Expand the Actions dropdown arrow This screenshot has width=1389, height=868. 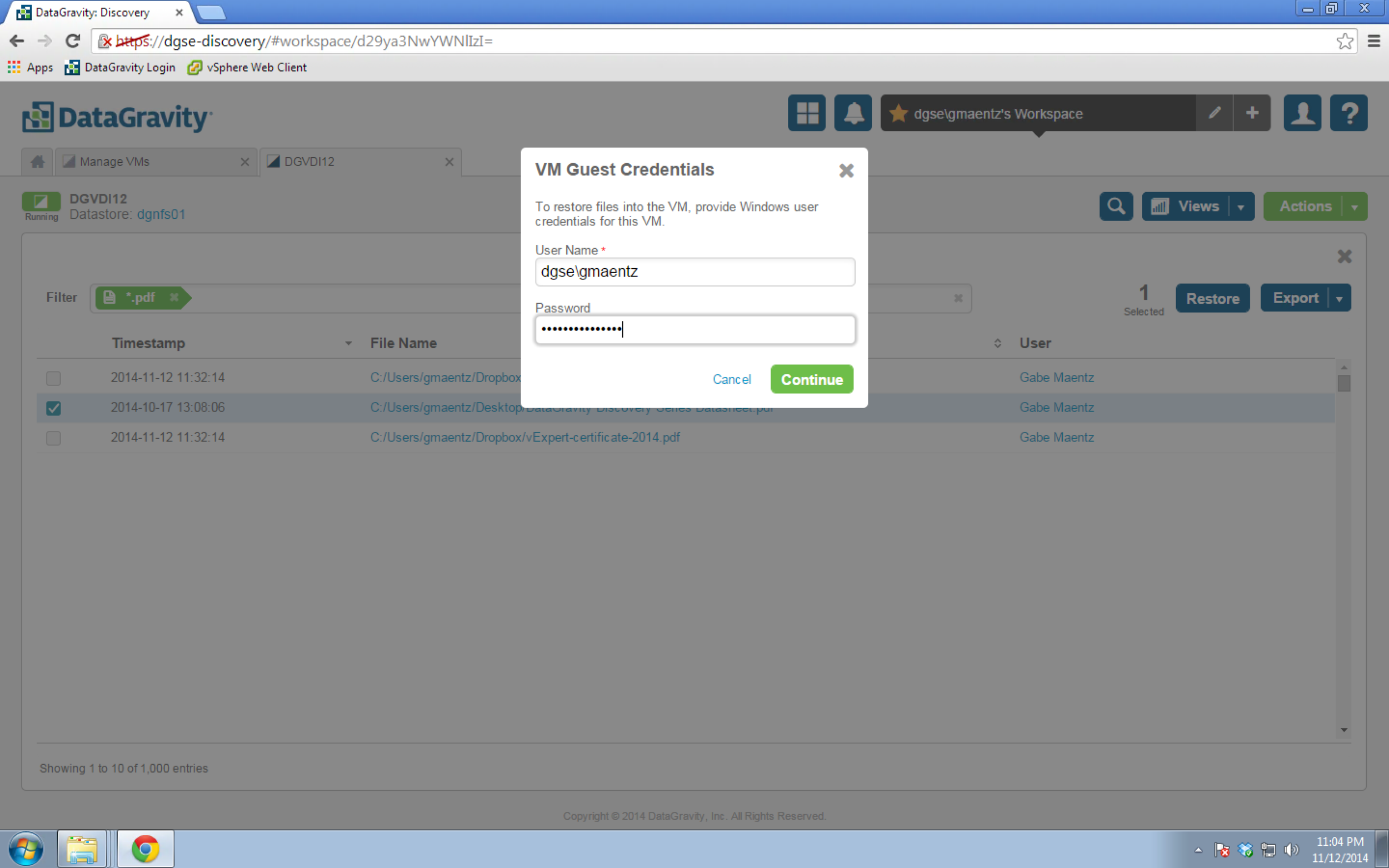[x=1355, y=207]
